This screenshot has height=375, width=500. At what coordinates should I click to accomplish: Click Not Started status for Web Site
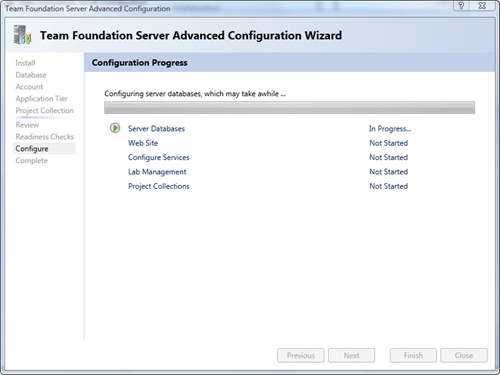coord(389,143)
